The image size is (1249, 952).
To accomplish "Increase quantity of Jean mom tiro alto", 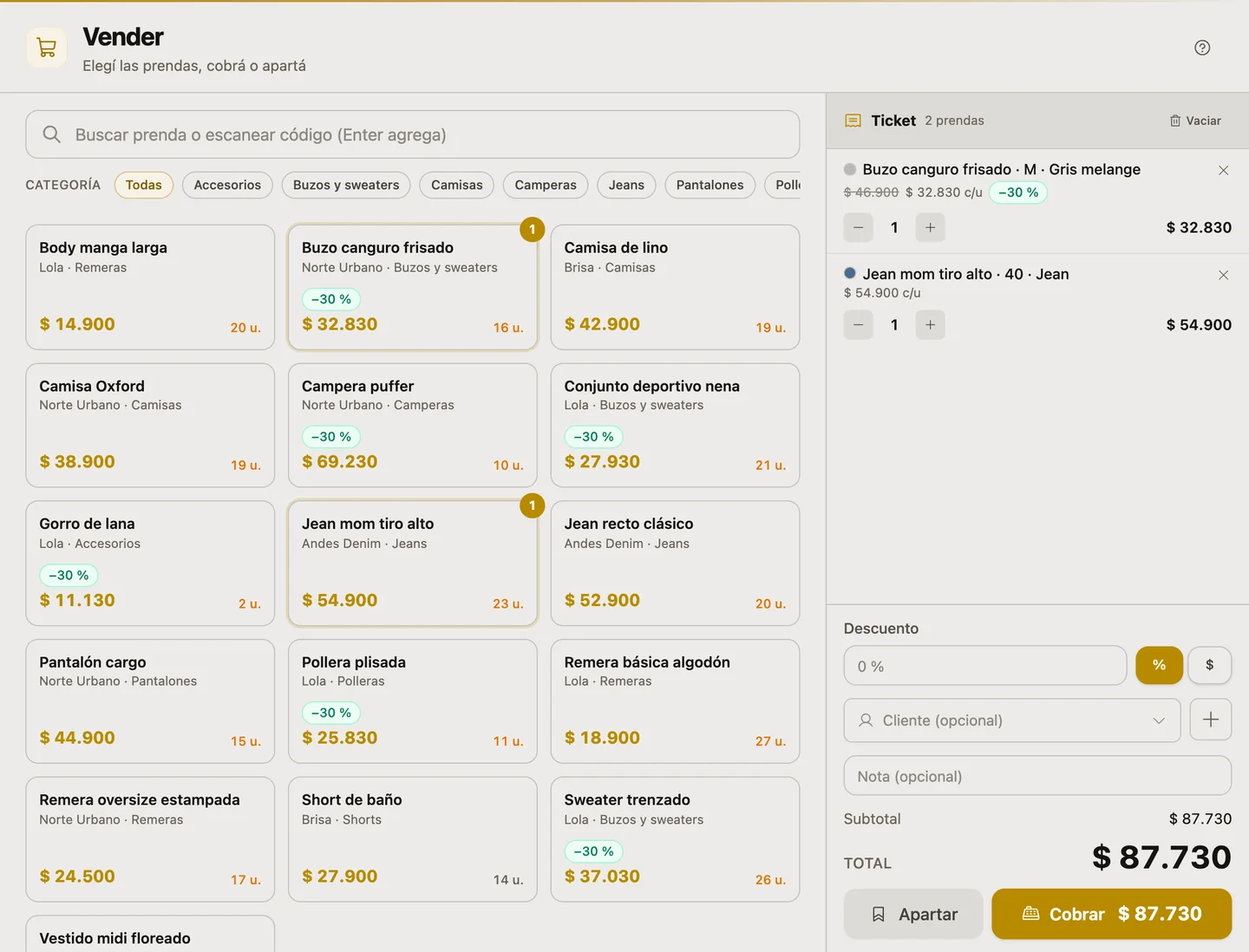I will coord(930,325).
